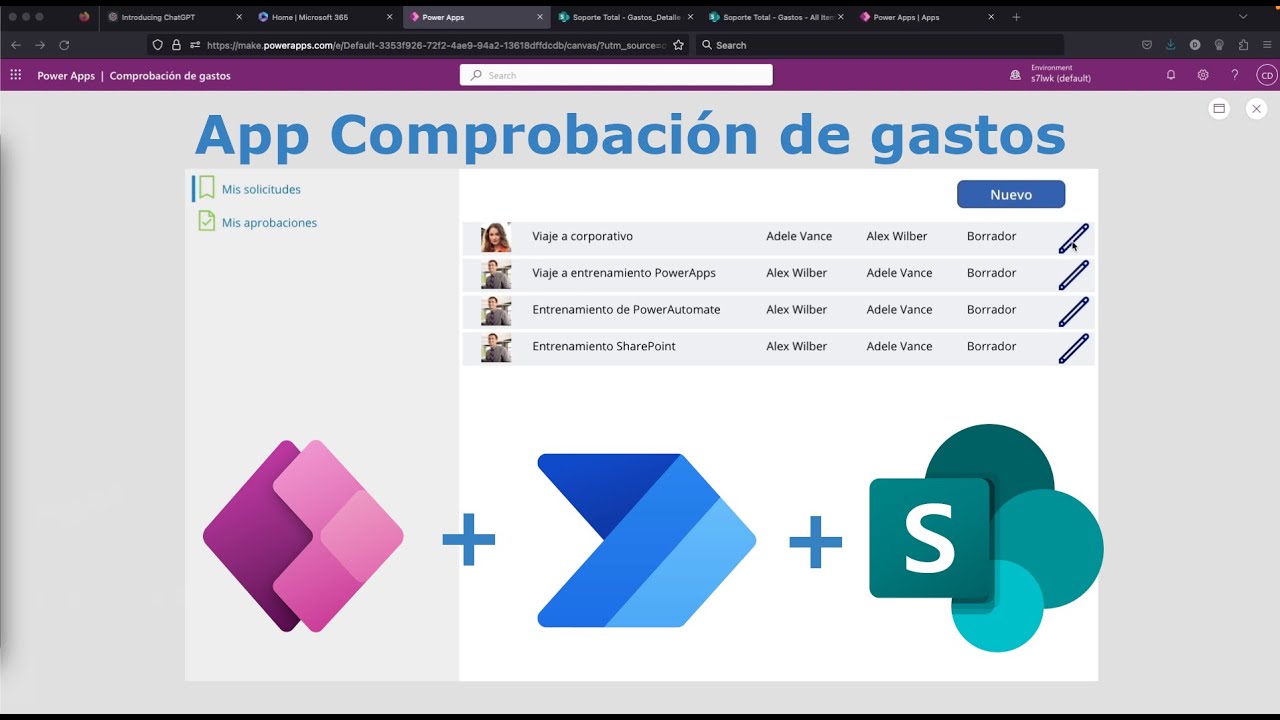Open the Power Apps settings gear
This screenshot has width=1280, height=720.
(1203, 75)
